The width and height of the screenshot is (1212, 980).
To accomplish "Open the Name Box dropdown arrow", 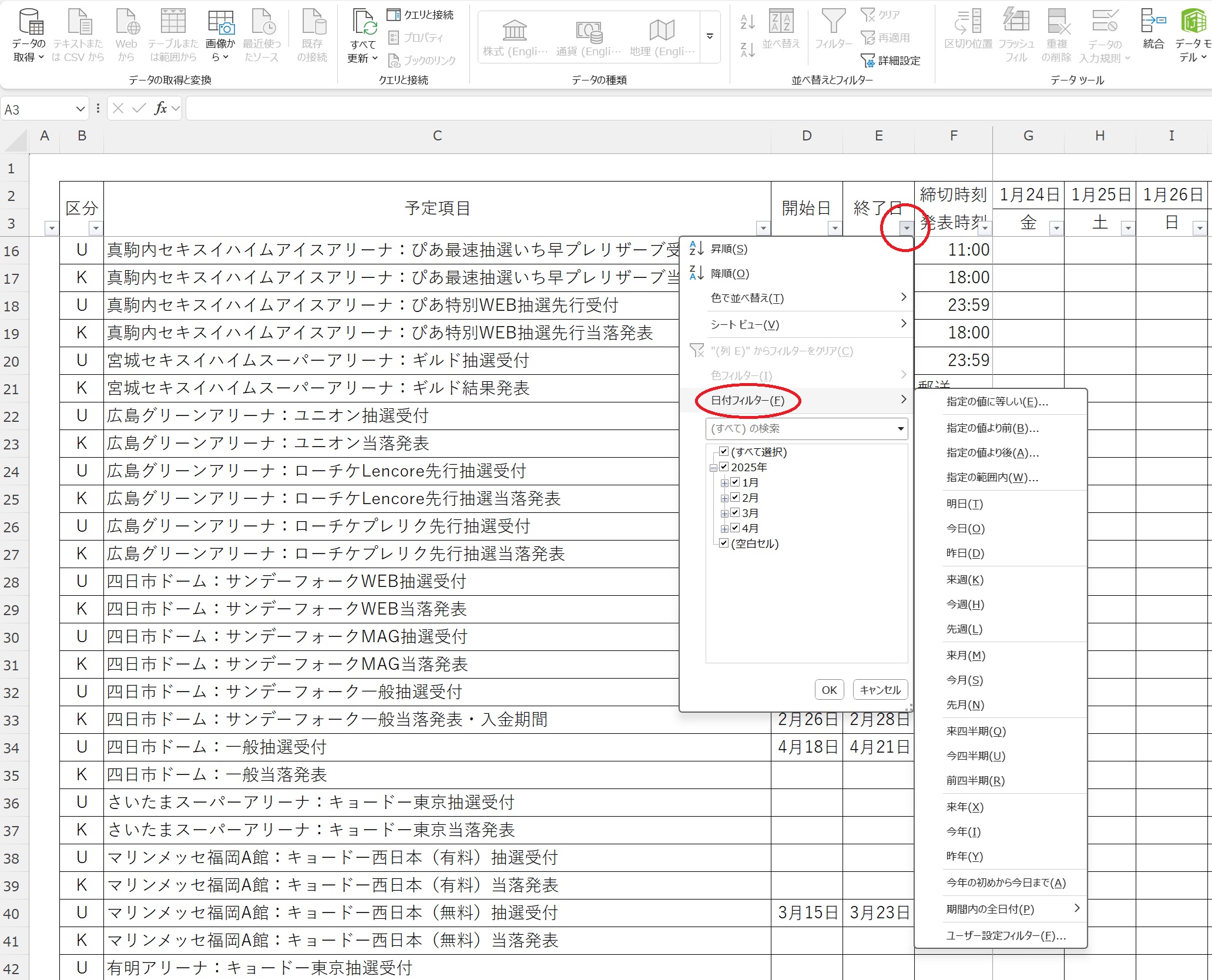I will click(80, 109).
